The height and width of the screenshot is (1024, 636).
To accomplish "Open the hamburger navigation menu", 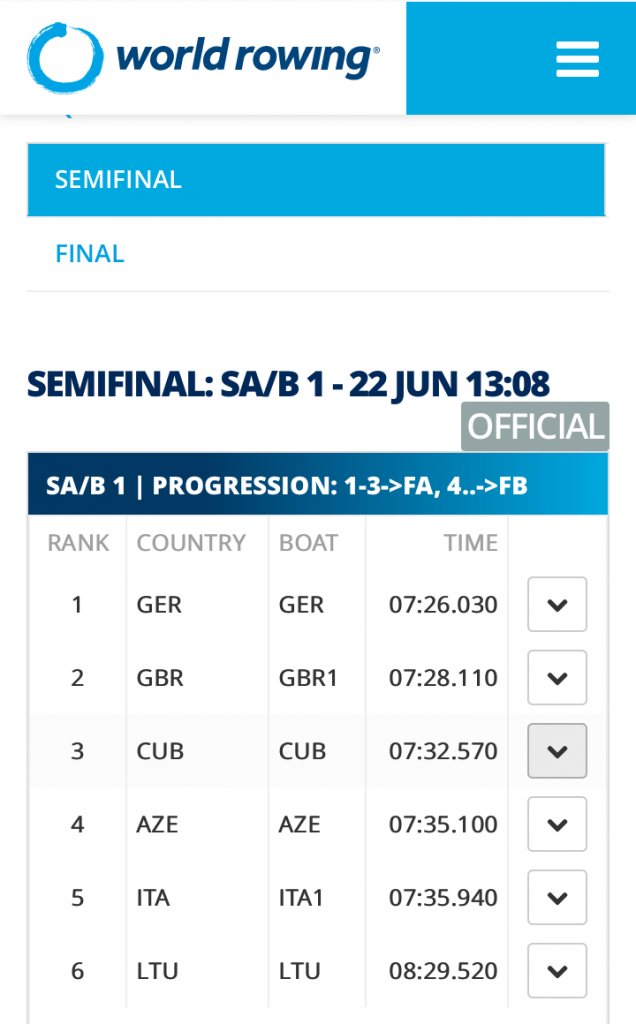I will pos(577,59).
